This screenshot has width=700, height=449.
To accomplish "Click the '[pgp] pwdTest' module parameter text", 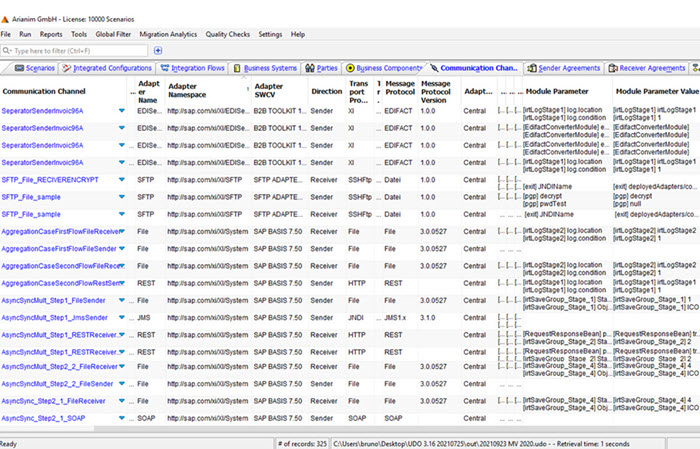I will tap(545, 204).
